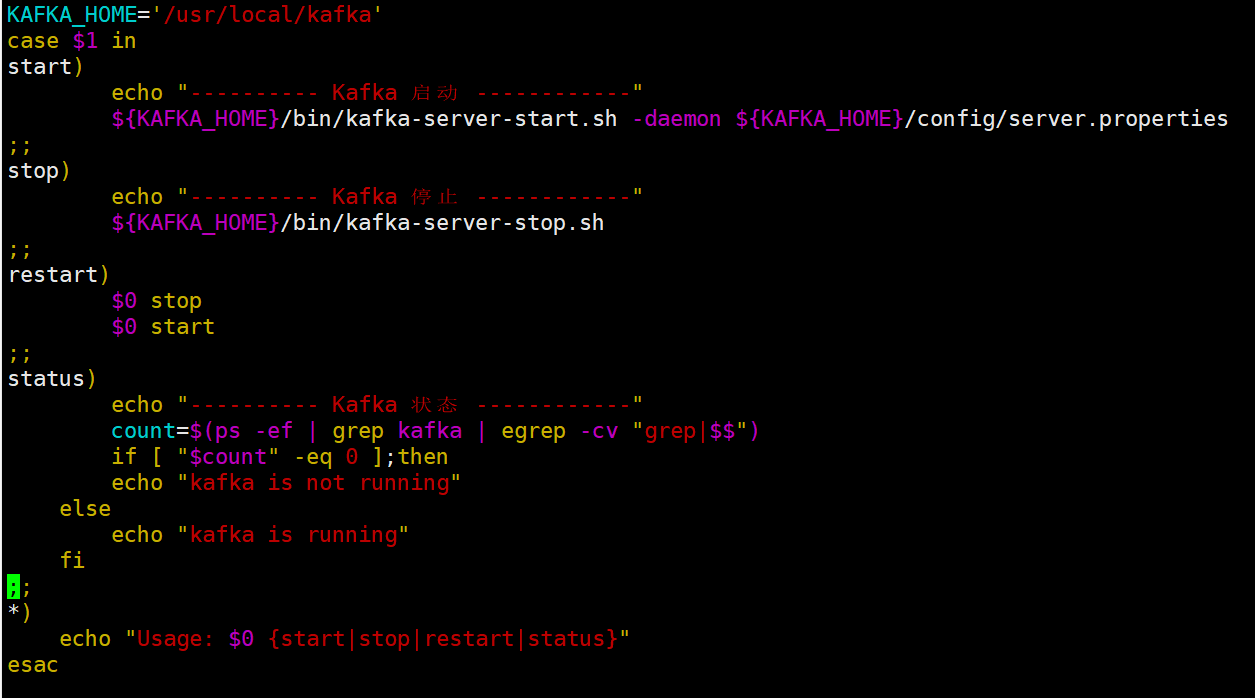Click "kafka is running" string

tap(293, 535)
